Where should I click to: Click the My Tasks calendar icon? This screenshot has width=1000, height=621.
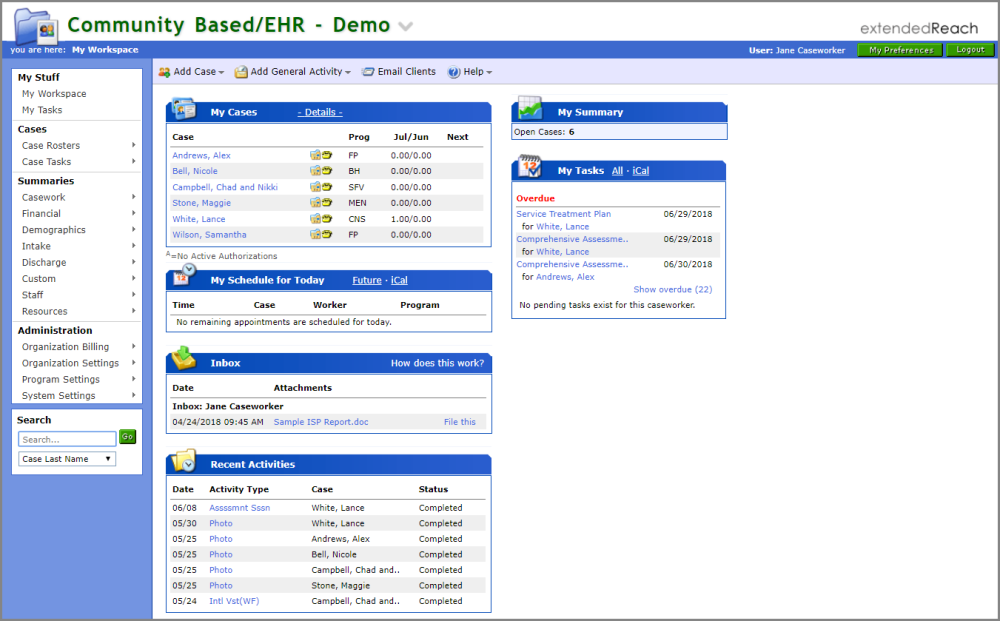(529, 166)
